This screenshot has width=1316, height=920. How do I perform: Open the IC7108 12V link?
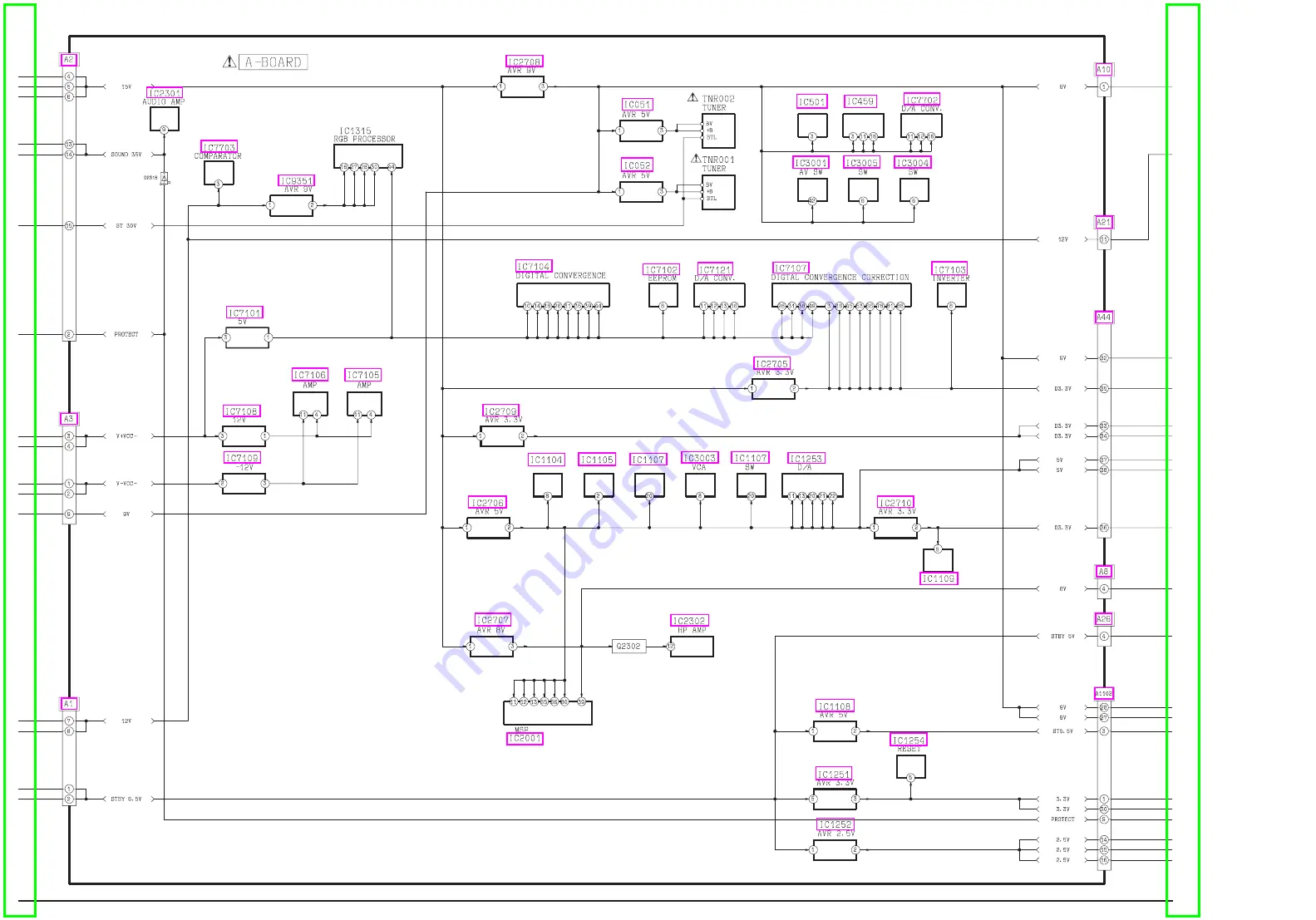(x=242, y=411)
